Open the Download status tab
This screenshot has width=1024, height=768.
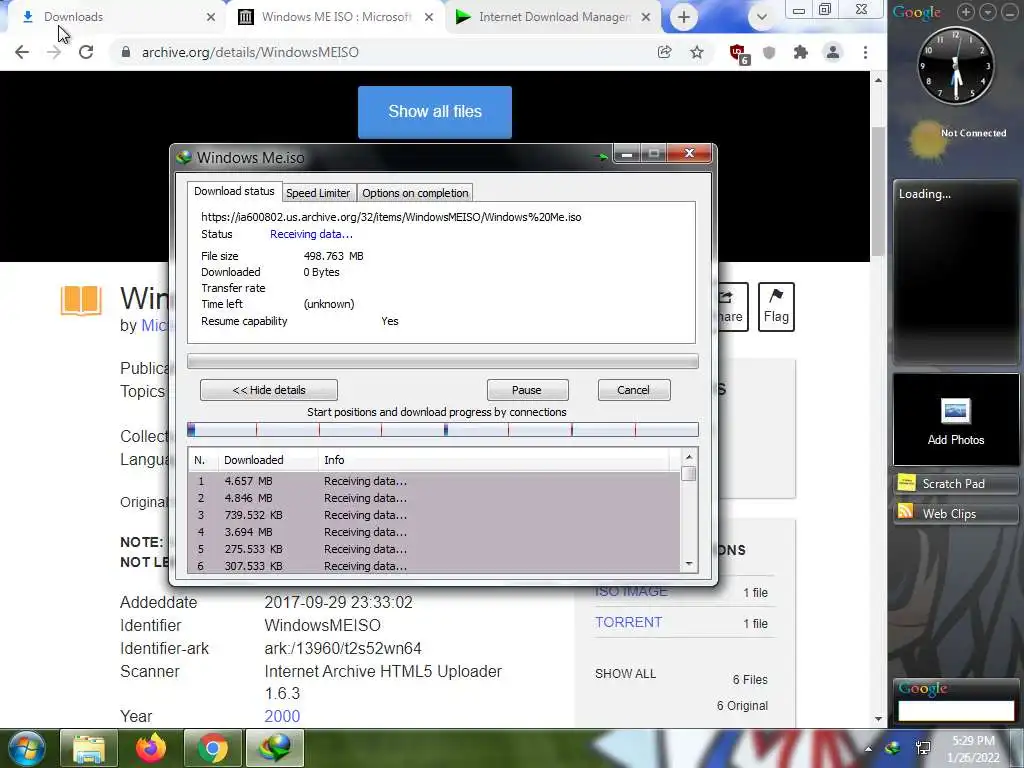pos(234,191)
